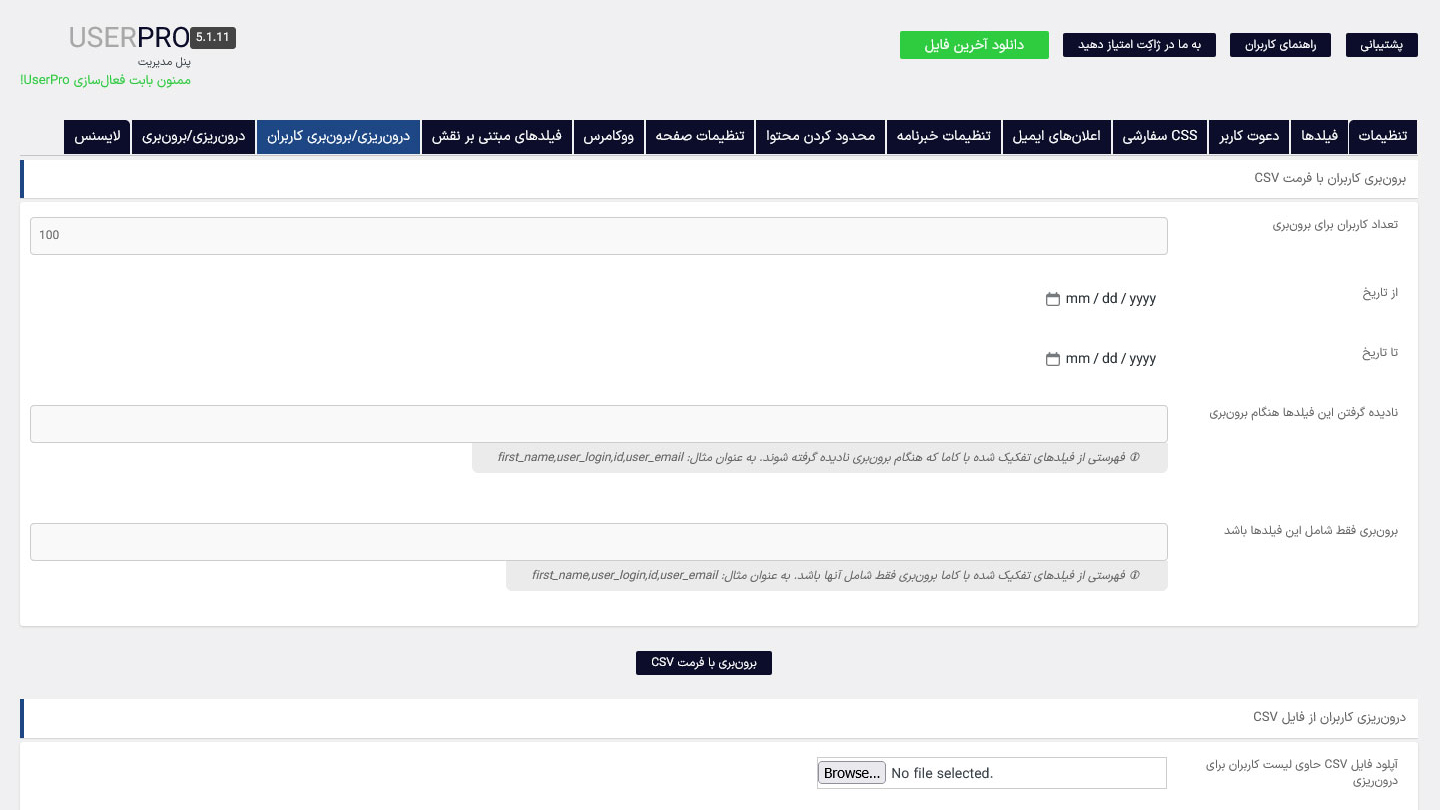Open the ووکامرس tab
1440x810 pixels.
click(609, 137)
